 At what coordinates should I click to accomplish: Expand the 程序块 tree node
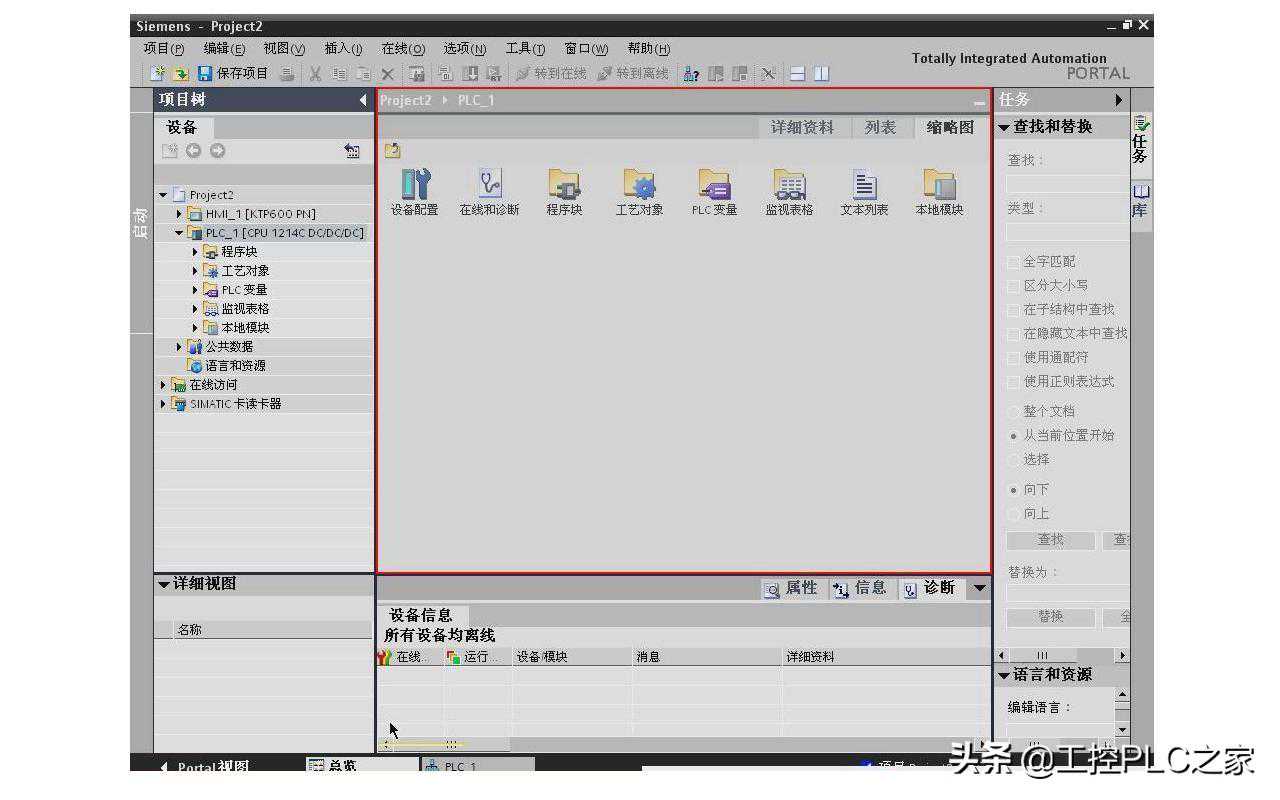click(x=196, y=252)
